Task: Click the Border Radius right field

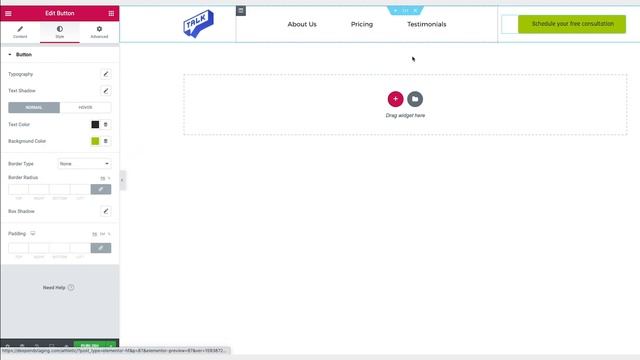Action: (x=39, y=189)
